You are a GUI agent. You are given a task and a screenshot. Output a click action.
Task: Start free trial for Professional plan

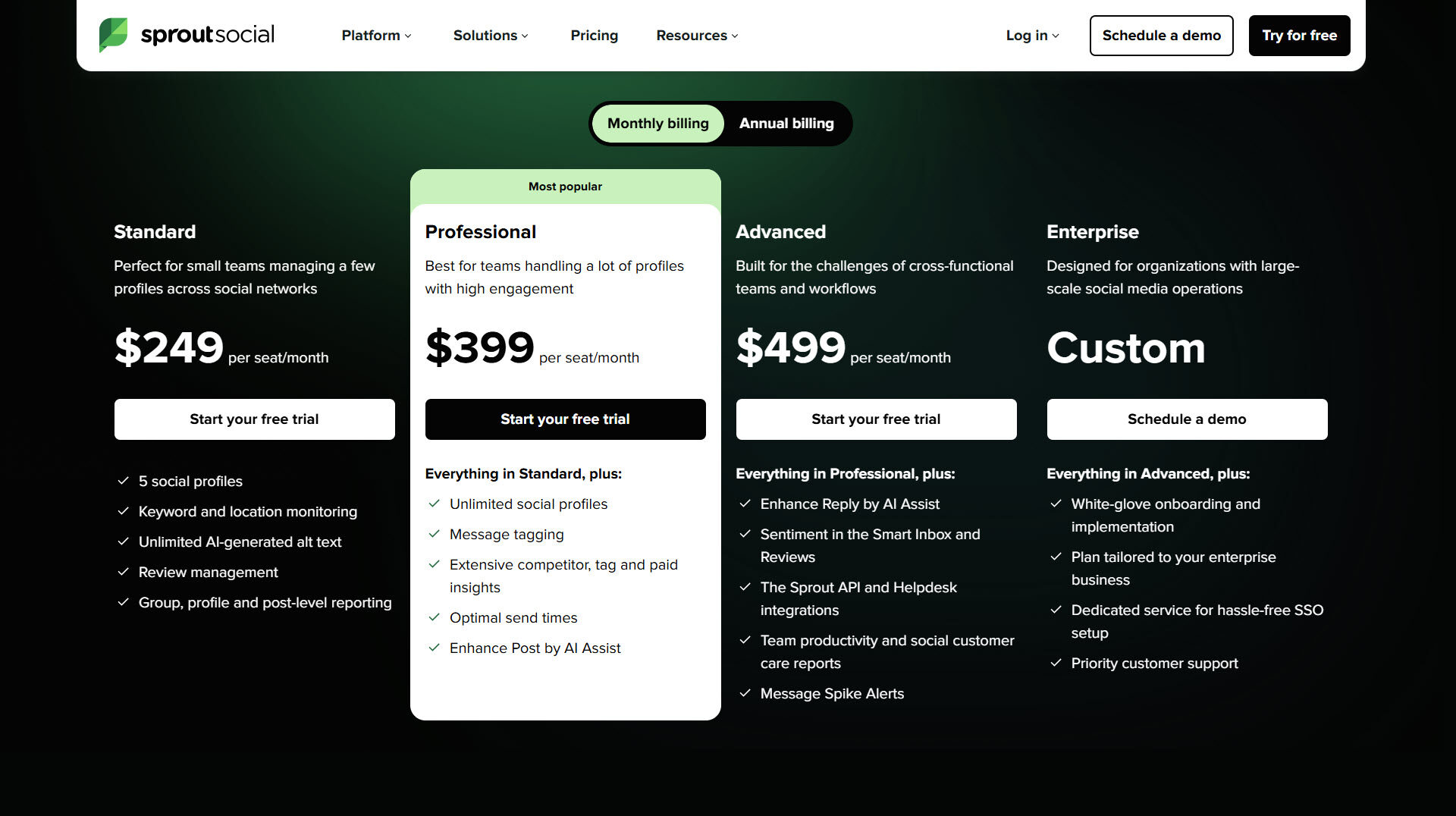tap(565, 419)
